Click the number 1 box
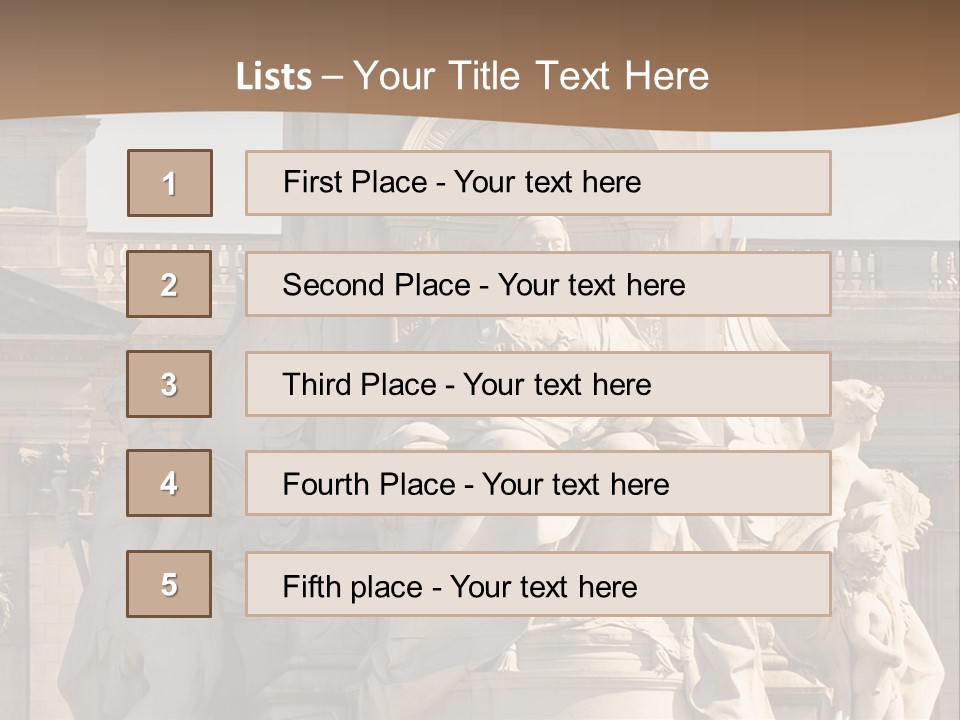 tap(169, 183)
